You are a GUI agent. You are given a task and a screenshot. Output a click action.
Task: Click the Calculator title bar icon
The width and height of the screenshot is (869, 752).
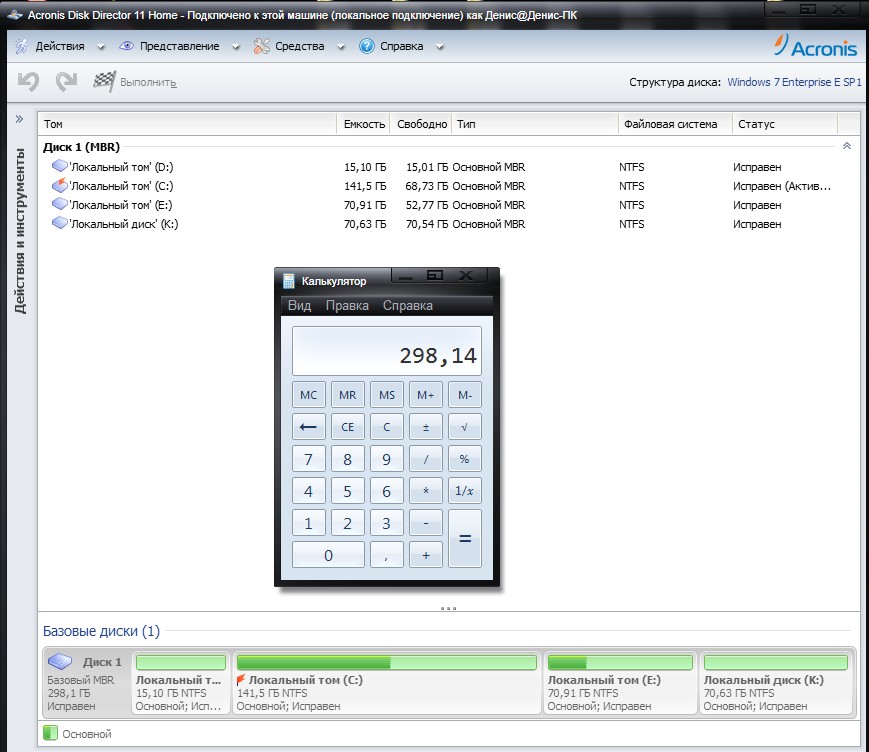tap(289, 281)
